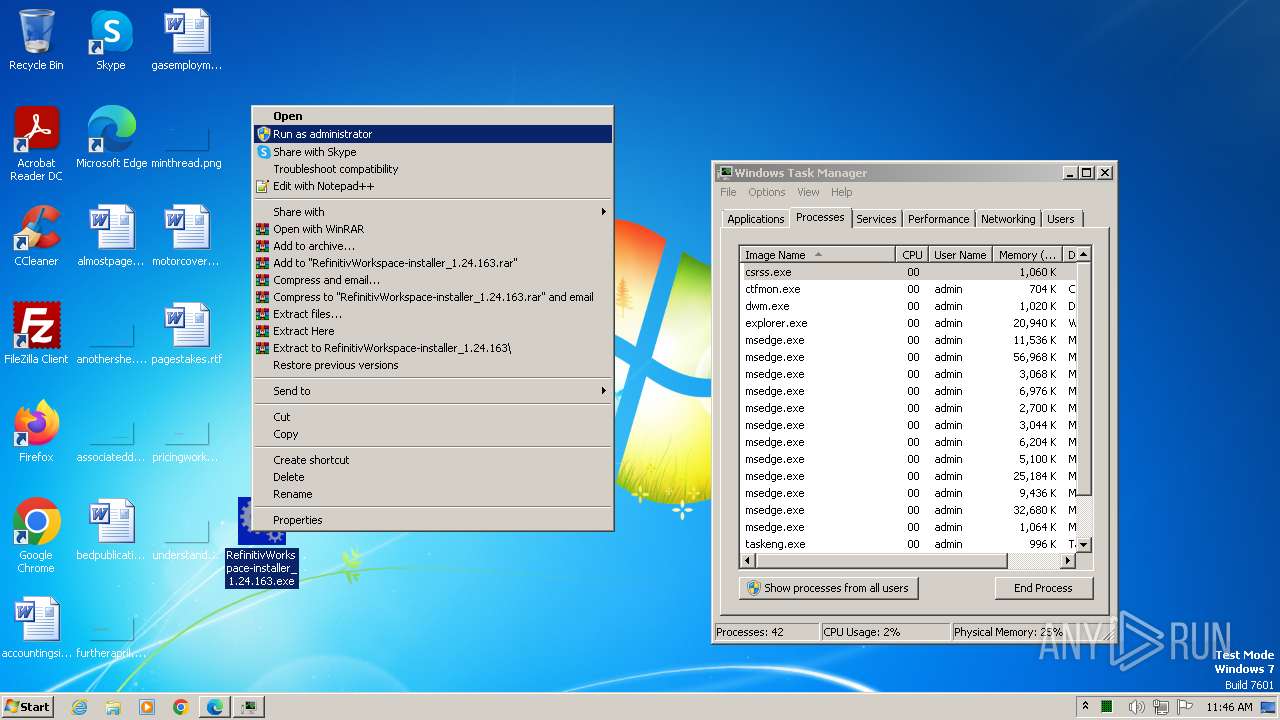This screenshot has width=1280, height=720.
Task: Choose Cut in context menu
Action: 432,417
